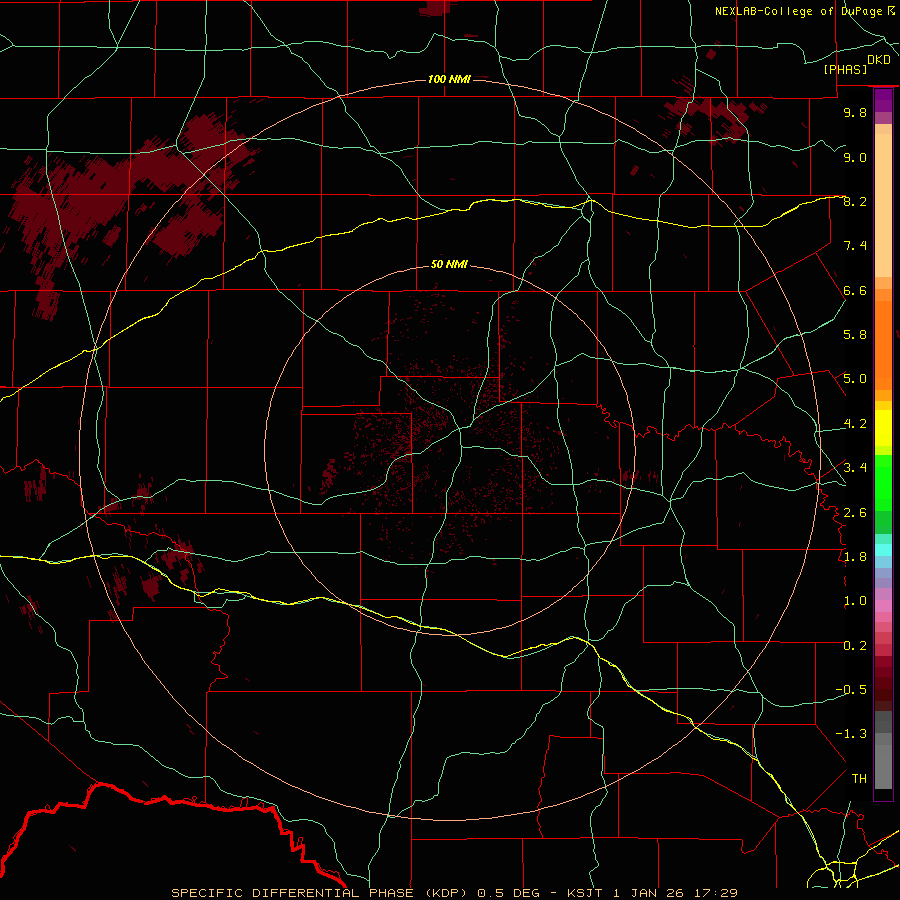The height and width of the screenshot is (900, 900).
Task: Click the 6.6 scale value label
Action: [x=855, y=290]
